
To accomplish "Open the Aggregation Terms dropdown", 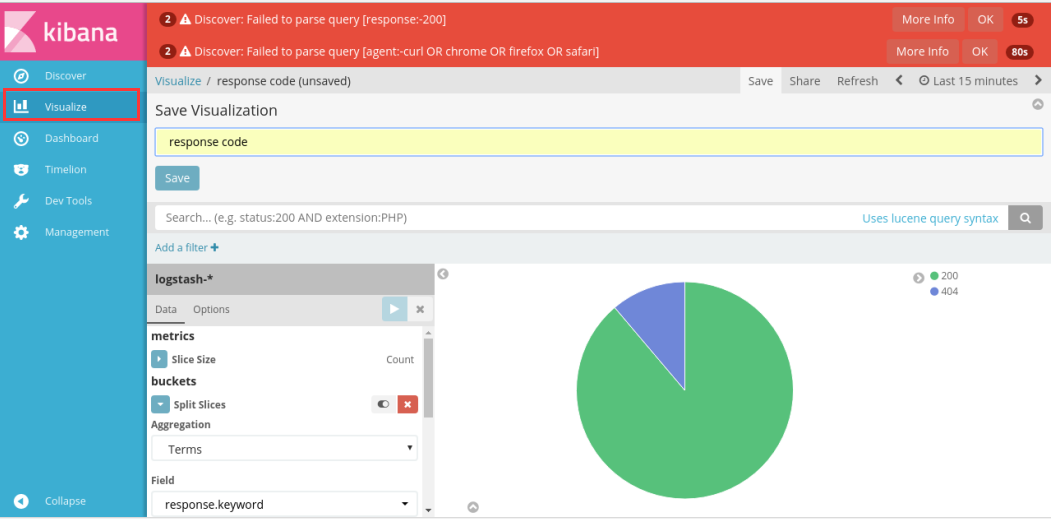I will pos(284,450).
